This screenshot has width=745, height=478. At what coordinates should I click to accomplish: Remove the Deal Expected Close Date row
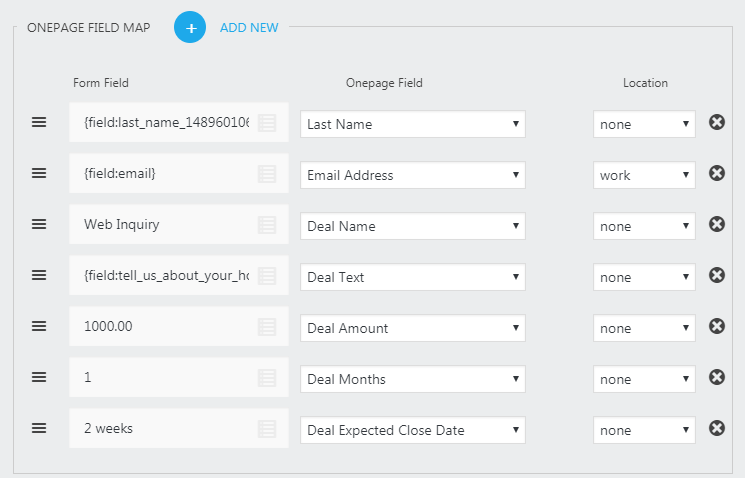716,428
